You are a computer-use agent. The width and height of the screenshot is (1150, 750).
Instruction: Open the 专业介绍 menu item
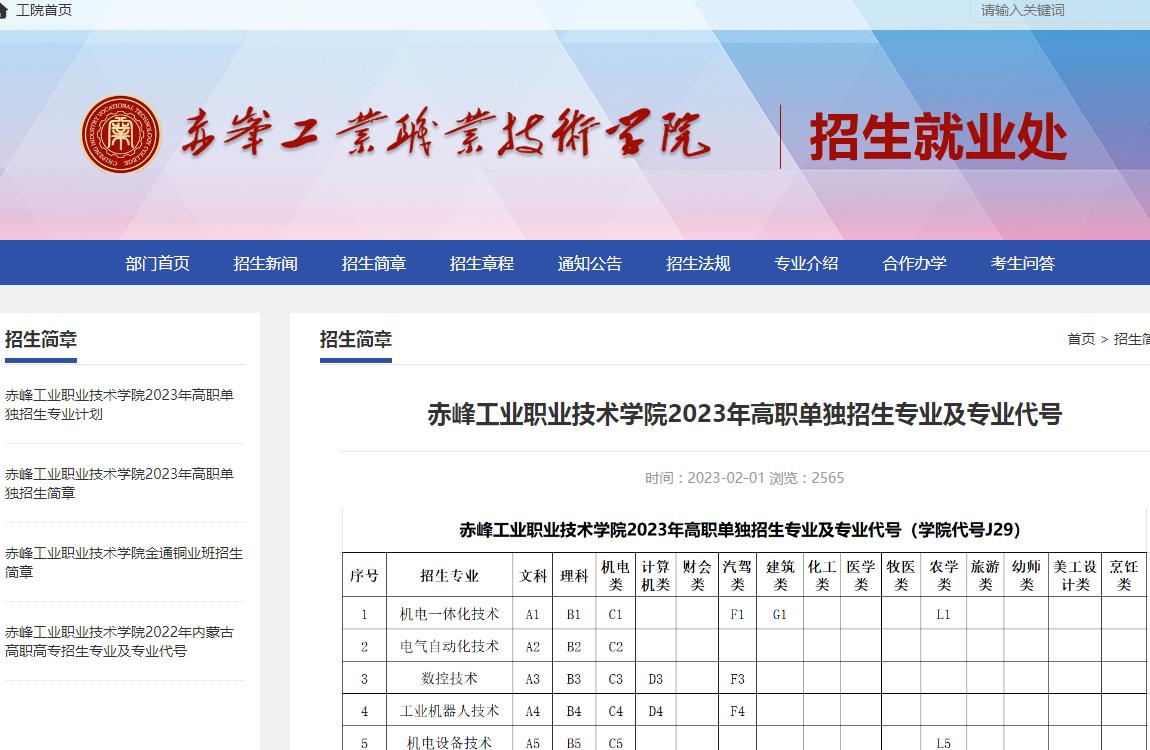point(806,263)
